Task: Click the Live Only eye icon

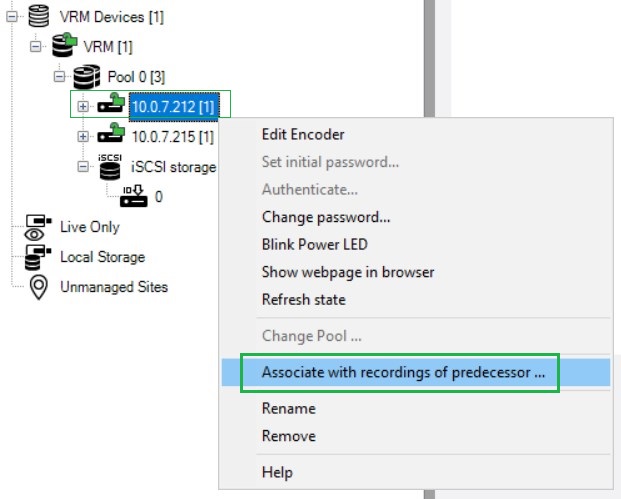Action: (x=39, y=227)
